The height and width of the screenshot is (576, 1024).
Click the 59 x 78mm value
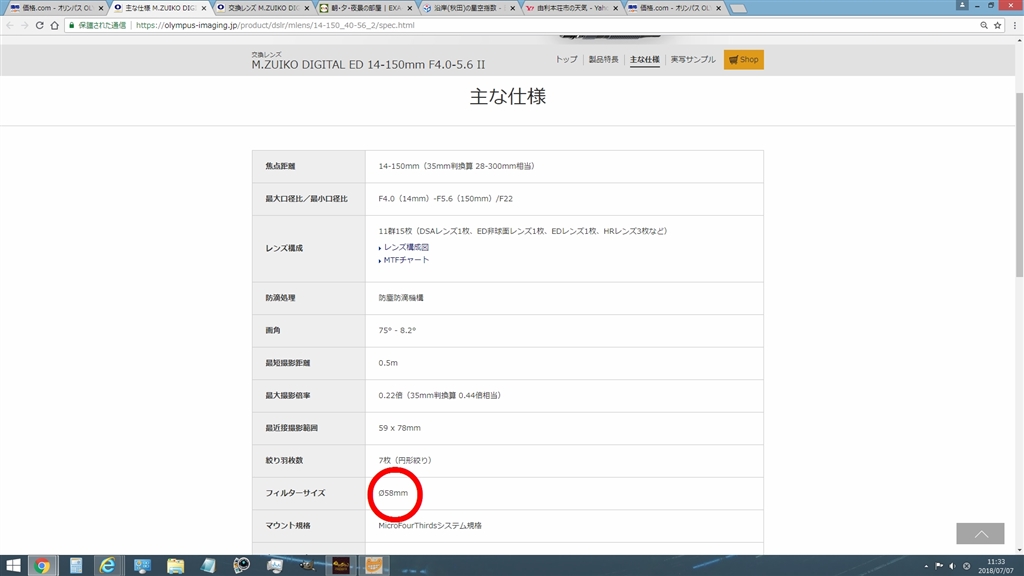pos(400,428)
